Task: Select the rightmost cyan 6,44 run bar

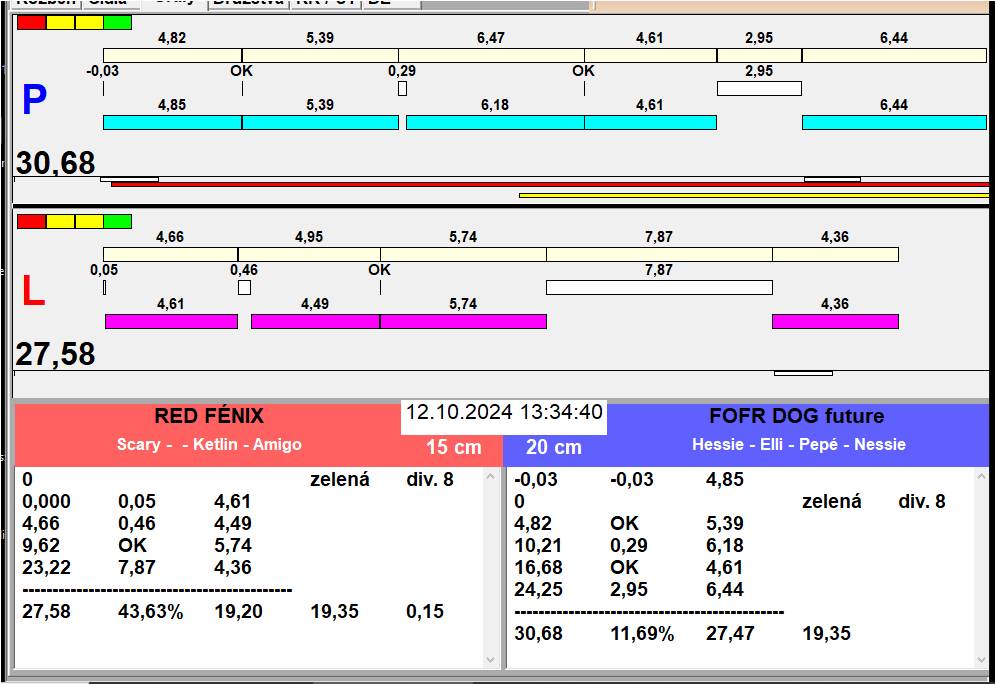Action: click(x=894, y=122)
